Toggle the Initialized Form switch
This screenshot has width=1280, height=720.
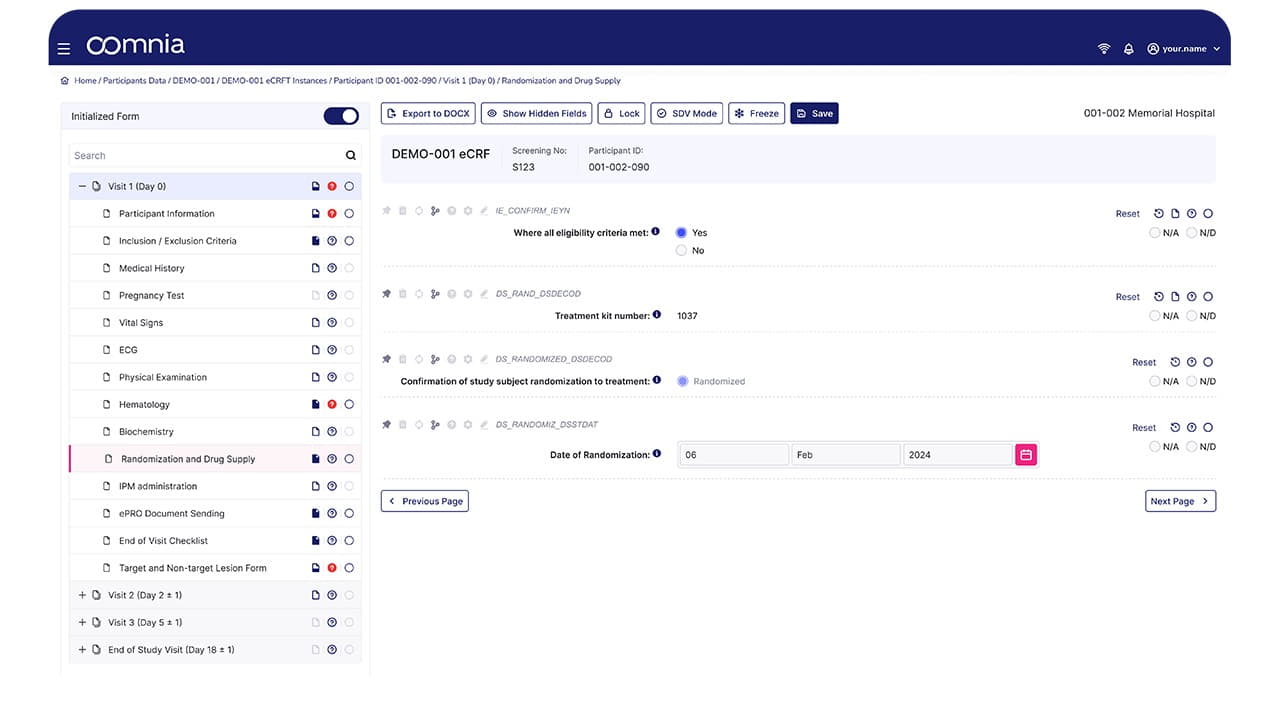[x=341, y=115]
